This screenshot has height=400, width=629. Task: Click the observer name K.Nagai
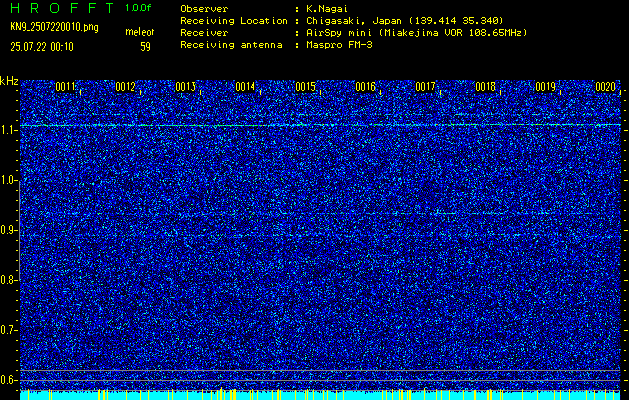pos(327,9)
